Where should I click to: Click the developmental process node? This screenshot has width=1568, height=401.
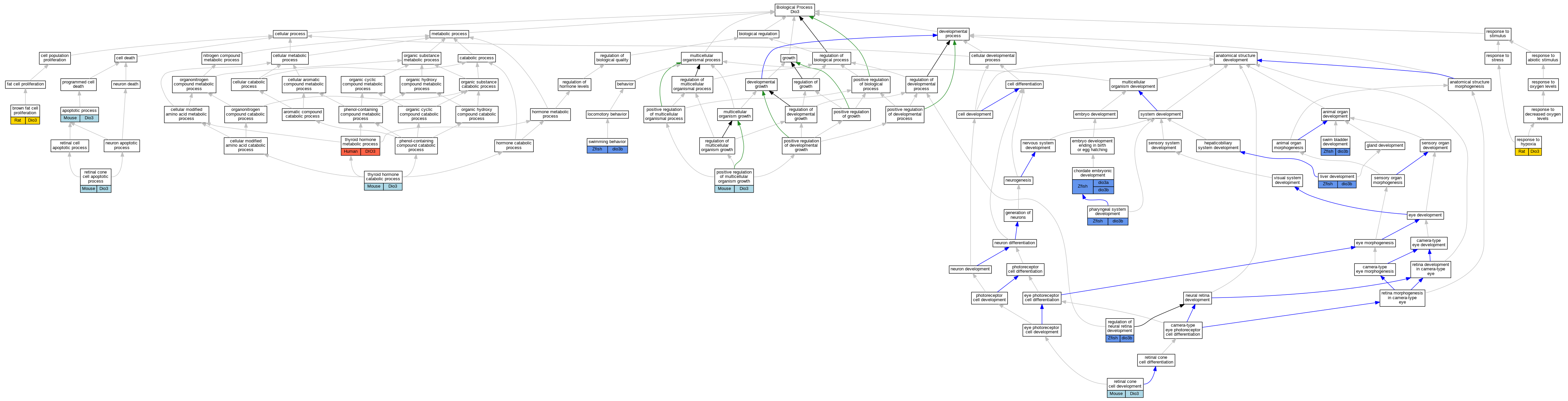point(953,34)
